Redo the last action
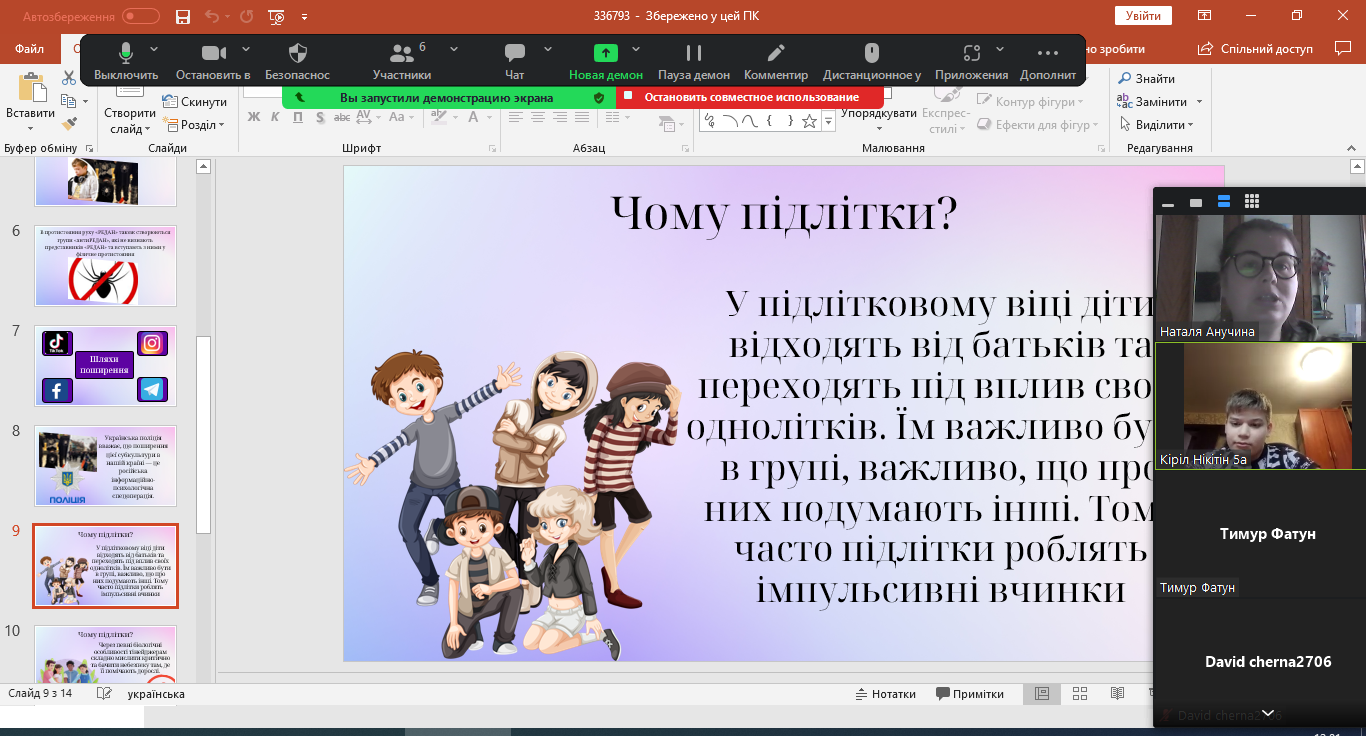 247,16
